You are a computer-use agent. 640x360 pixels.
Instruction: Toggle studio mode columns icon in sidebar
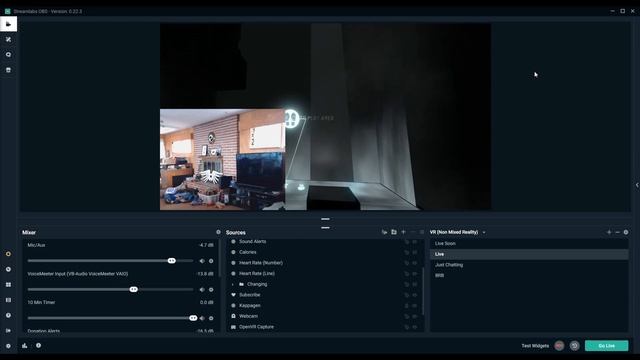click(x=8, y=300)
